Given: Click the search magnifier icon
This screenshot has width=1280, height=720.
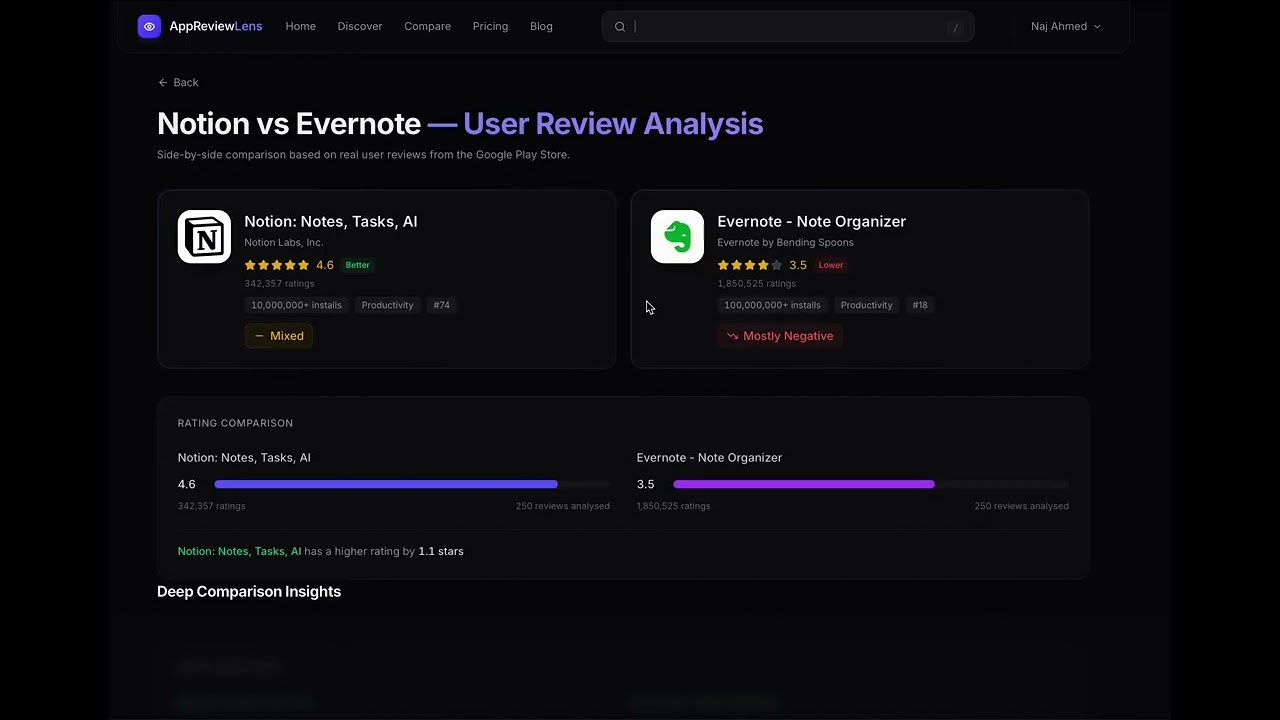Looking at the screenshot, I should pos(620,26).
